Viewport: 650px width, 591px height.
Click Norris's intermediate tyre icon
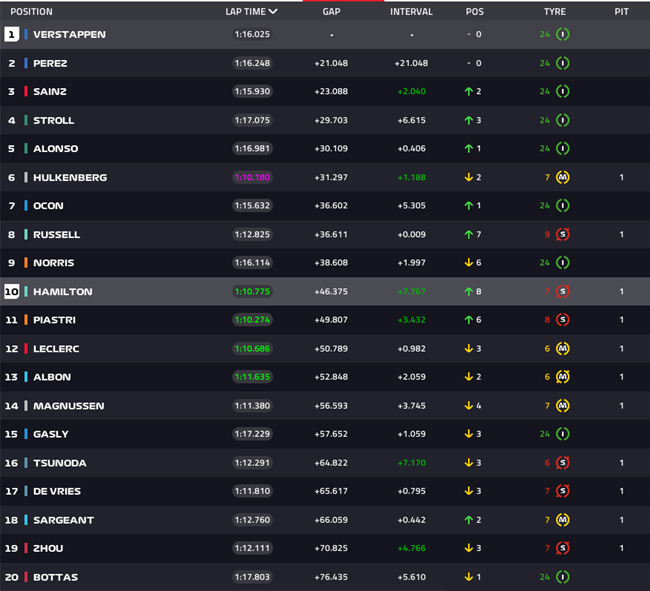point(563,263)
